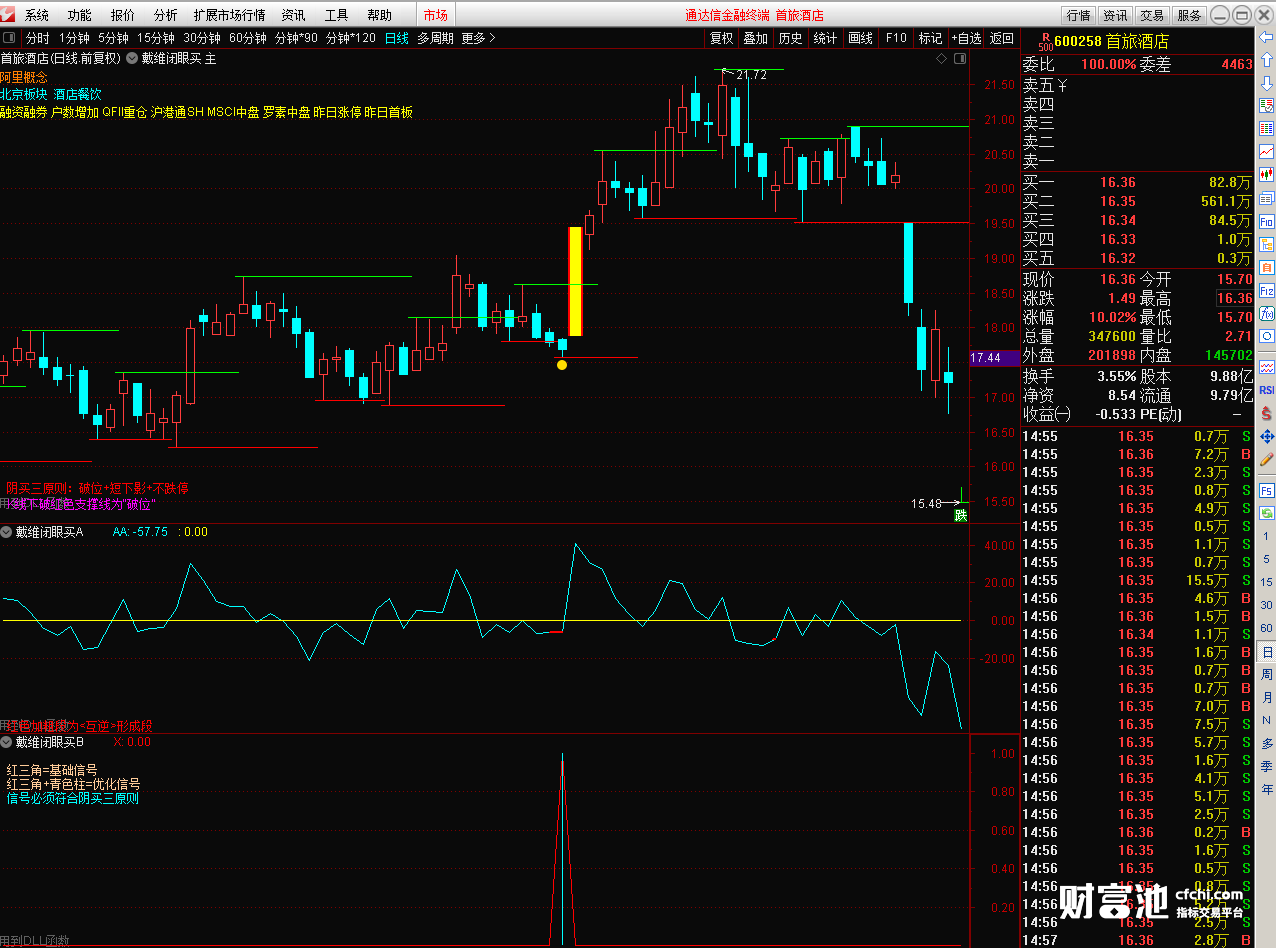Image resolution: width=1276 pixels, height=948 pixels.
Task: Switch to 分时 chart period tab
Action: click(x=37, y=38)
